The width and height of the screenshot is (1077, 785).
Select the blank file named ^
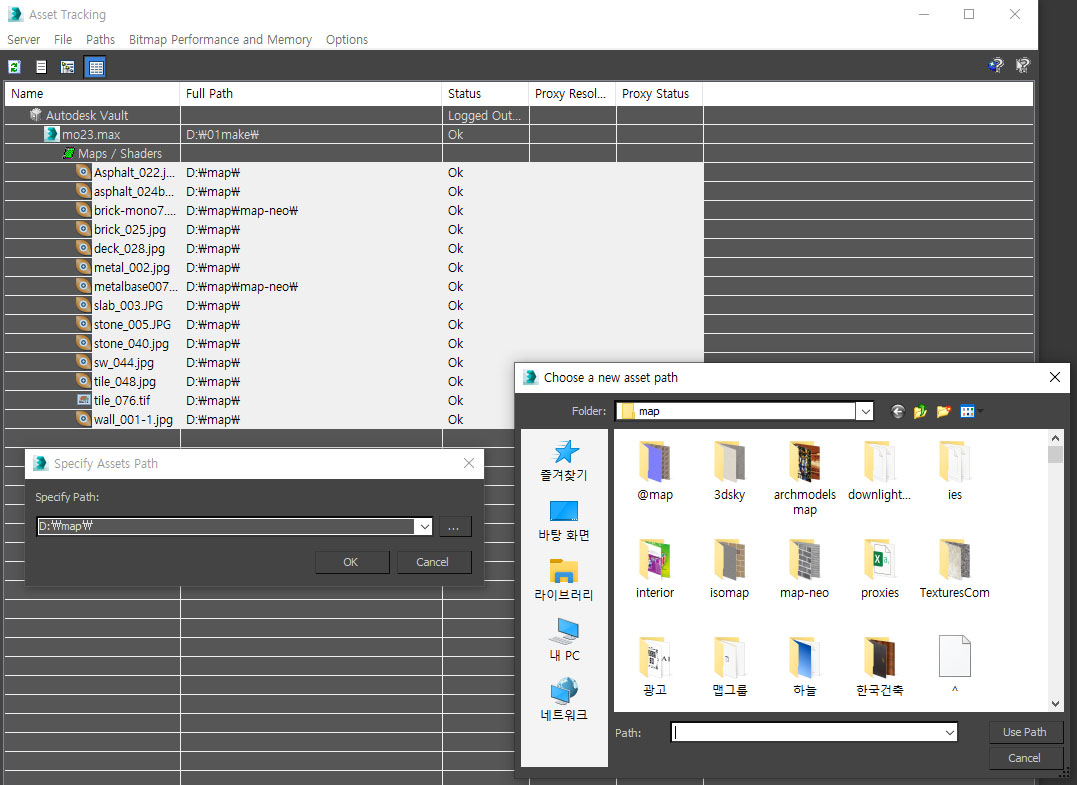pyautogui.click(x=954, y=665)
